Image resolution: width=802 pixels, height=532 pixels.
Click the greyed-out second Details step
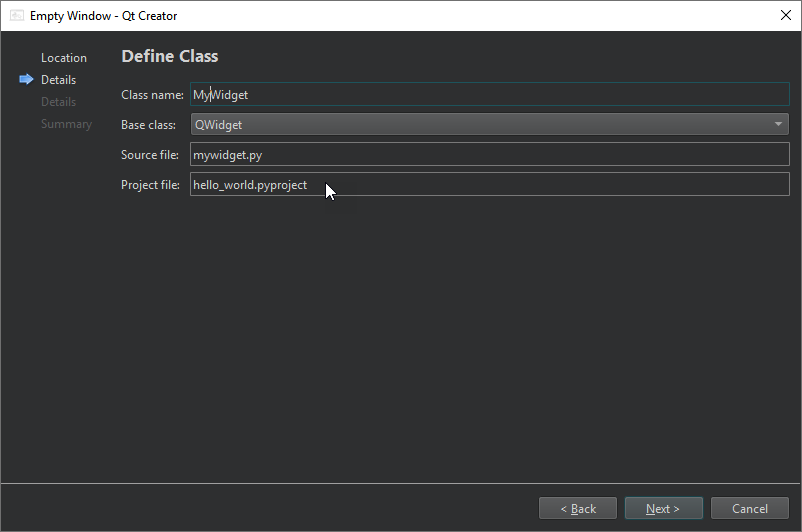point(58,102)
